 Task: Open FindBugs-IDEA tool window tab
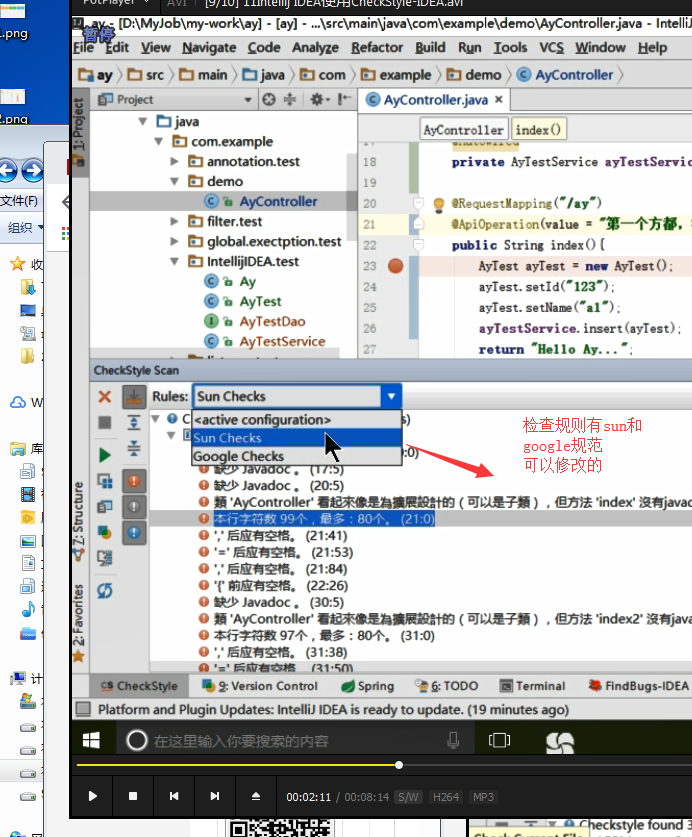click(x=638, y=686)
